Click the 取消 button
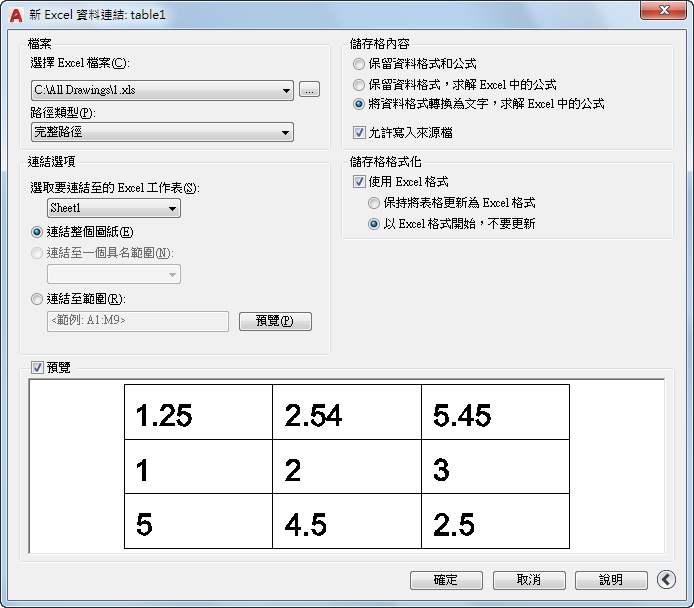Screen dimensions: 694x608 pos(529,580)
